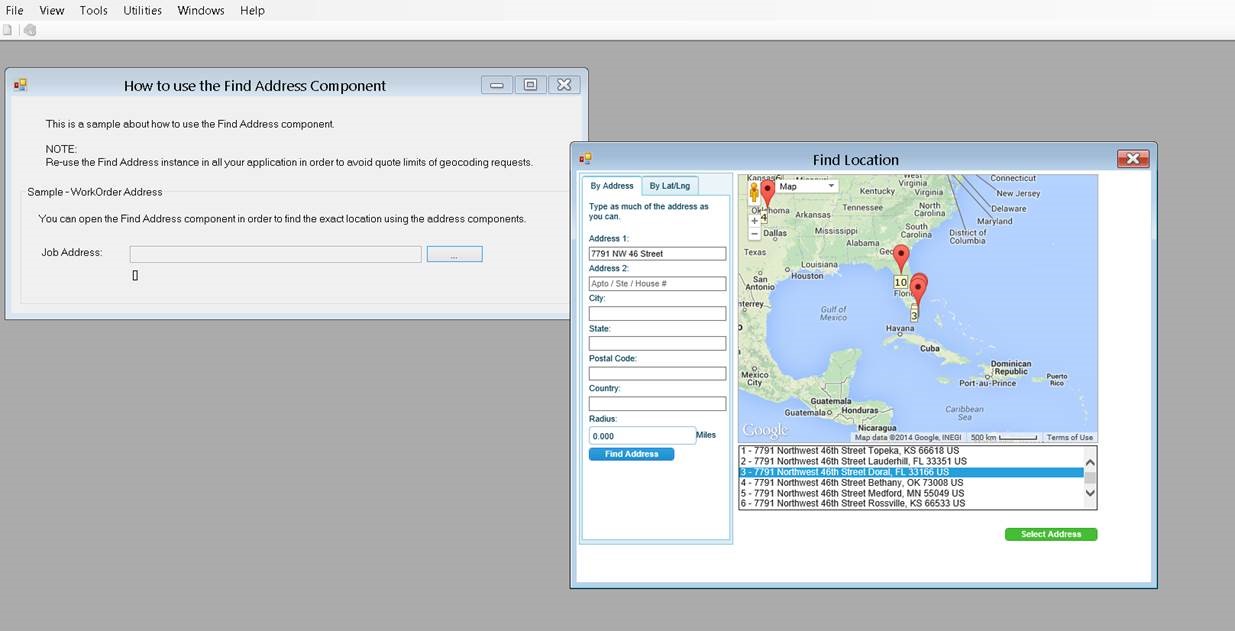Open the Tools menu
Image resolution: width=1235 pixels, height=631 pixels.
[x=94, y=10]
